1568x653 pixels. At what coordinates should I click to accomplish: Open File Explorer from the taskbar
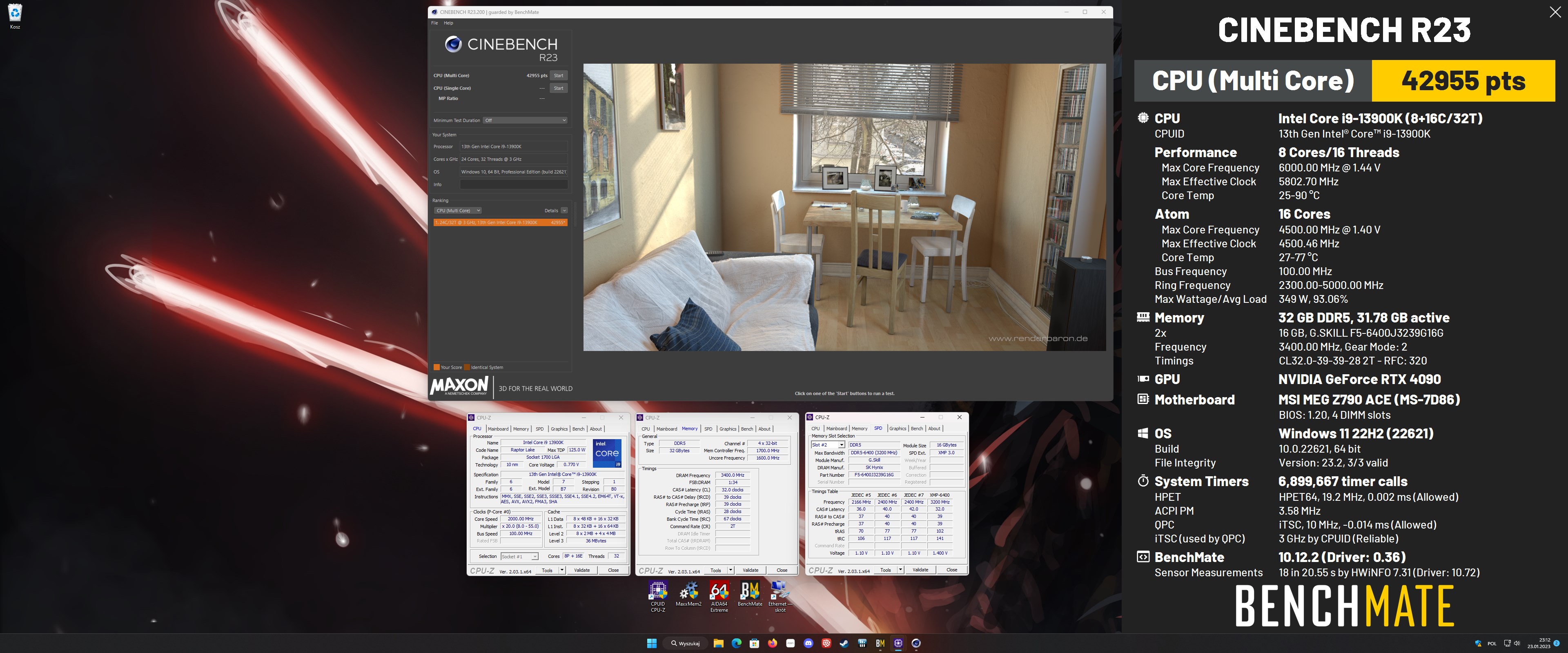tap(718, 643)
